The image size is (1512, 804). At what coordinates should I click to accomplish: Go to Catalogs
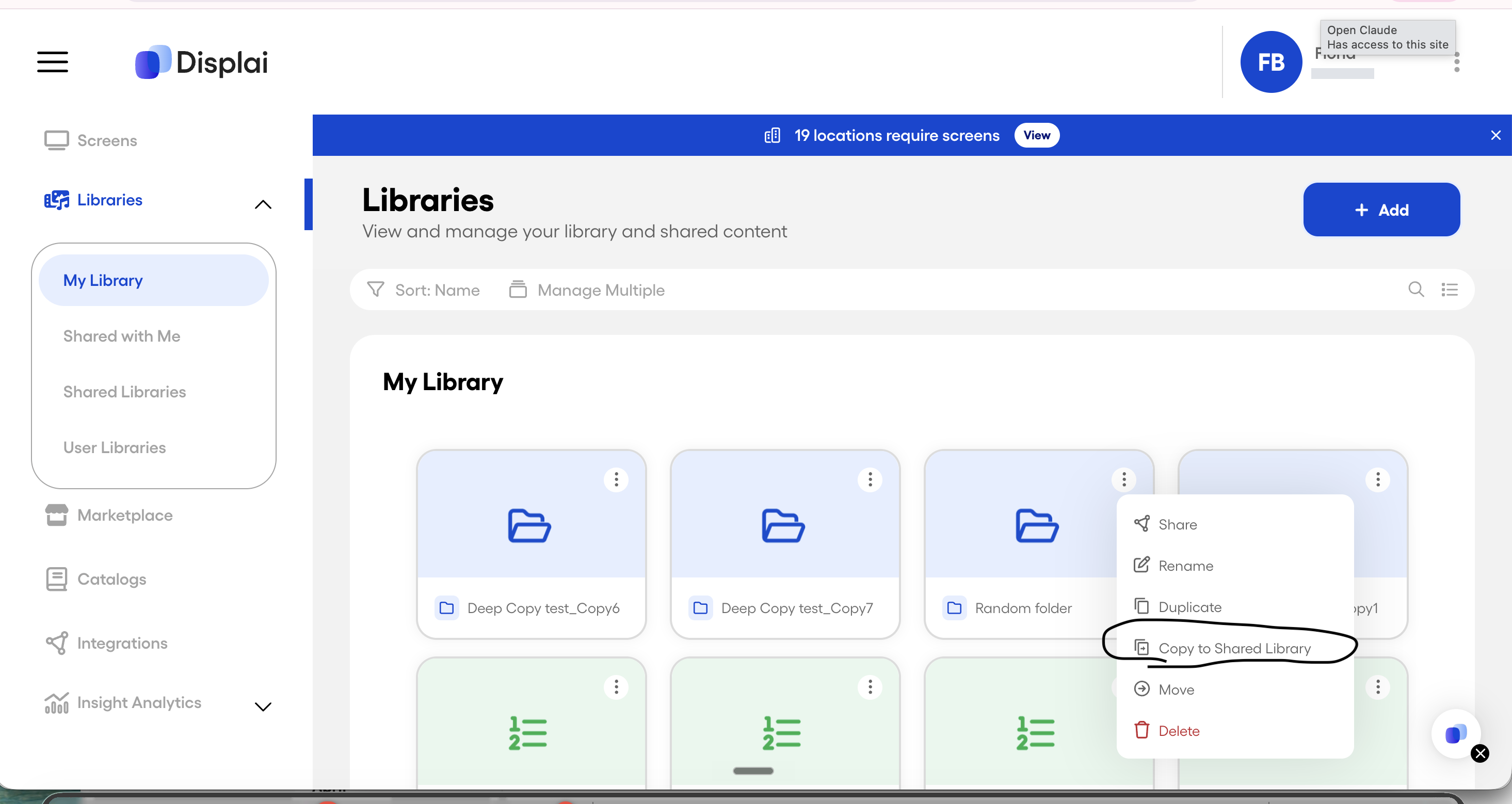pos(111,579)
